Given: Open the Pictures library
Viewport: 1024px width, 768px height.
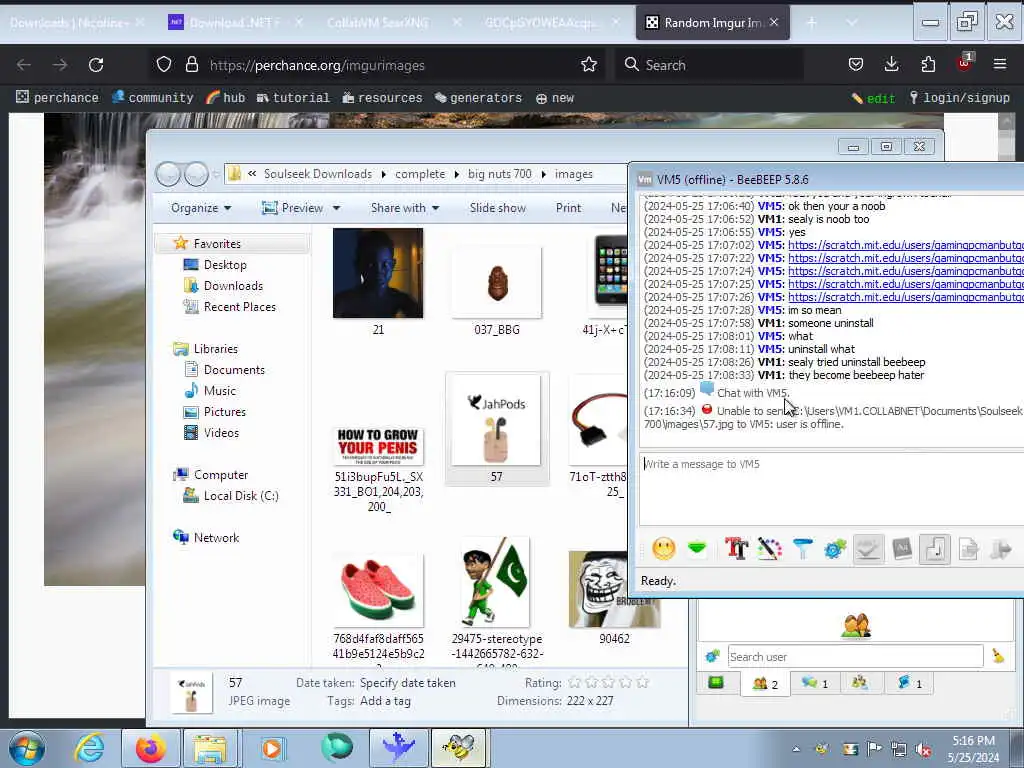Looking at the screenshot, I should tap(225, 411).
